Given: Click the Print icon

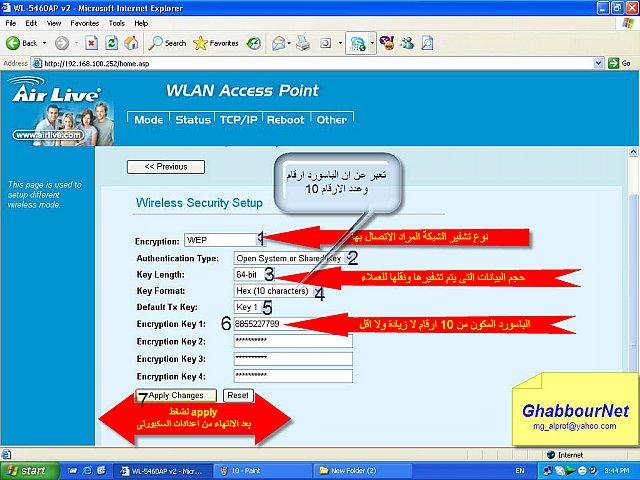Looking at the screenshot, I should (x=303, y=43).
